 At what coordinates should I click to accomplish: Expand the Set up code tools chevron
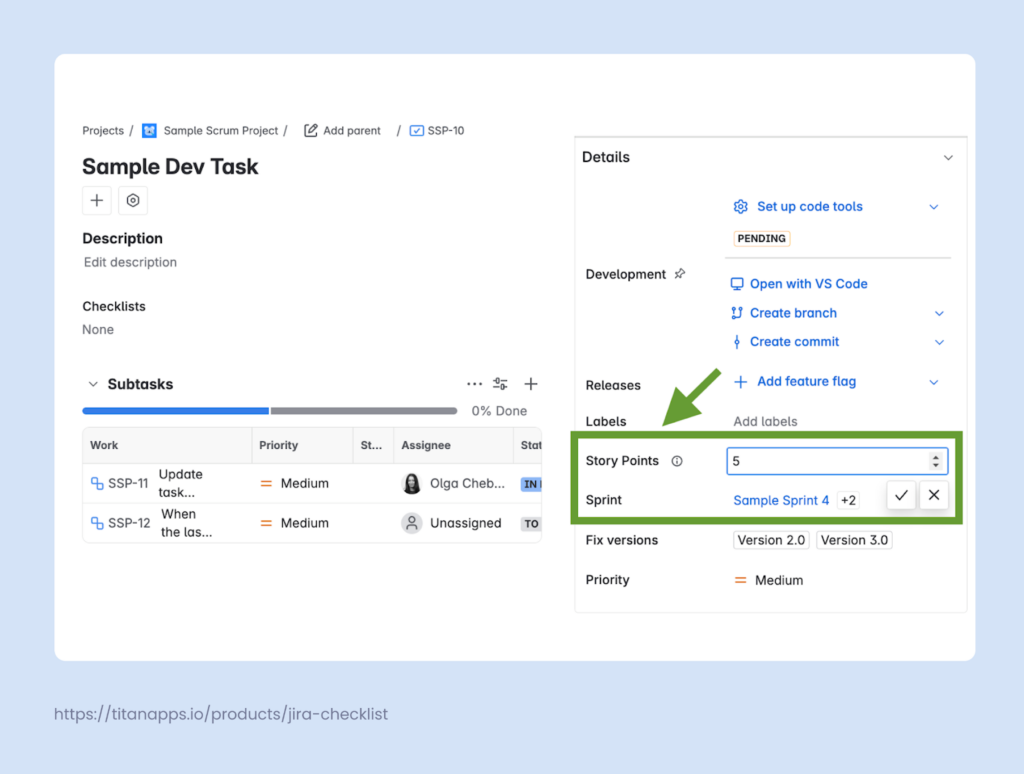click(x=934, y=207)
